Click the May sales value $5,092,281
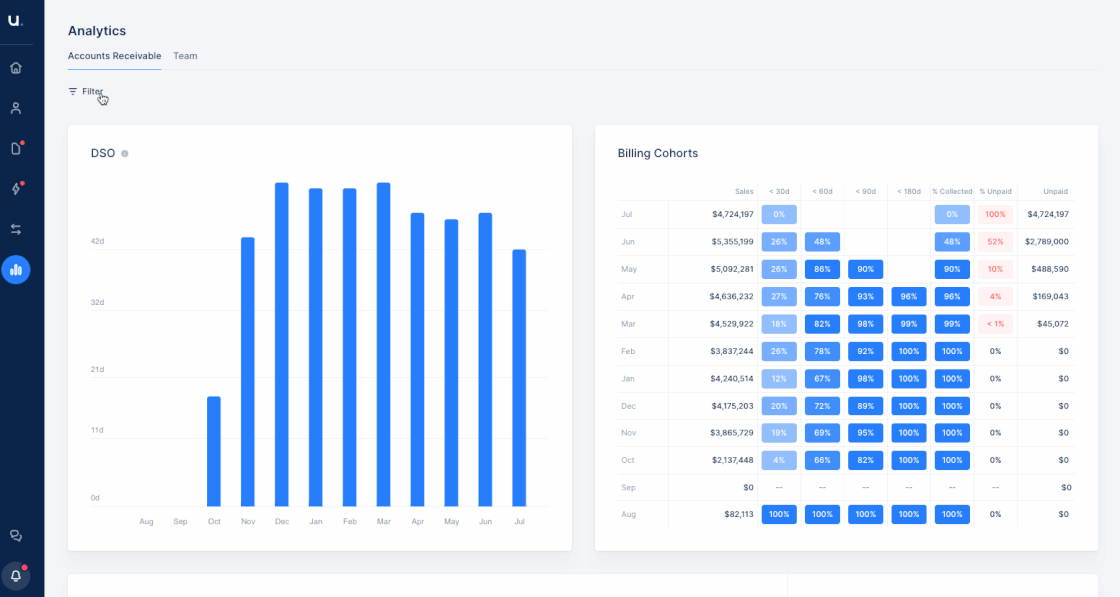Screen dimensions: 1120x597 [732, 269]
